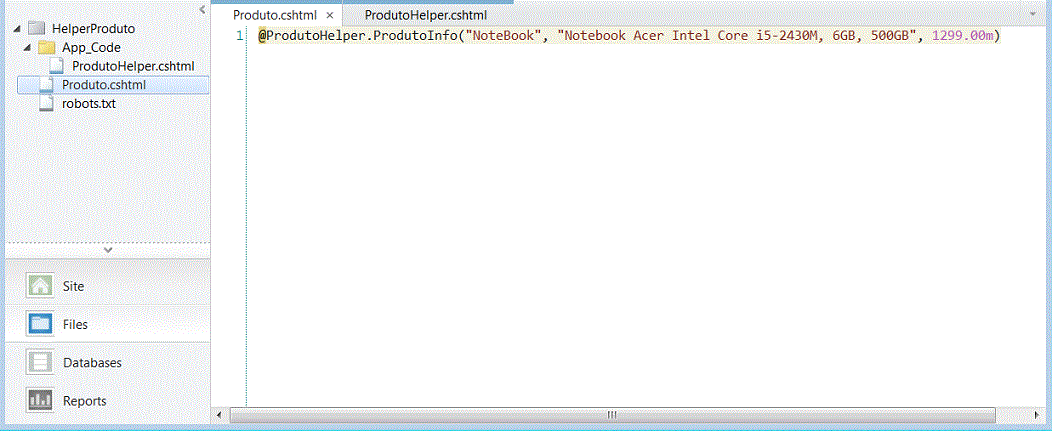Select Produto.cshtml in the file tree
1052x431 pixels.
tap(104, 85)
